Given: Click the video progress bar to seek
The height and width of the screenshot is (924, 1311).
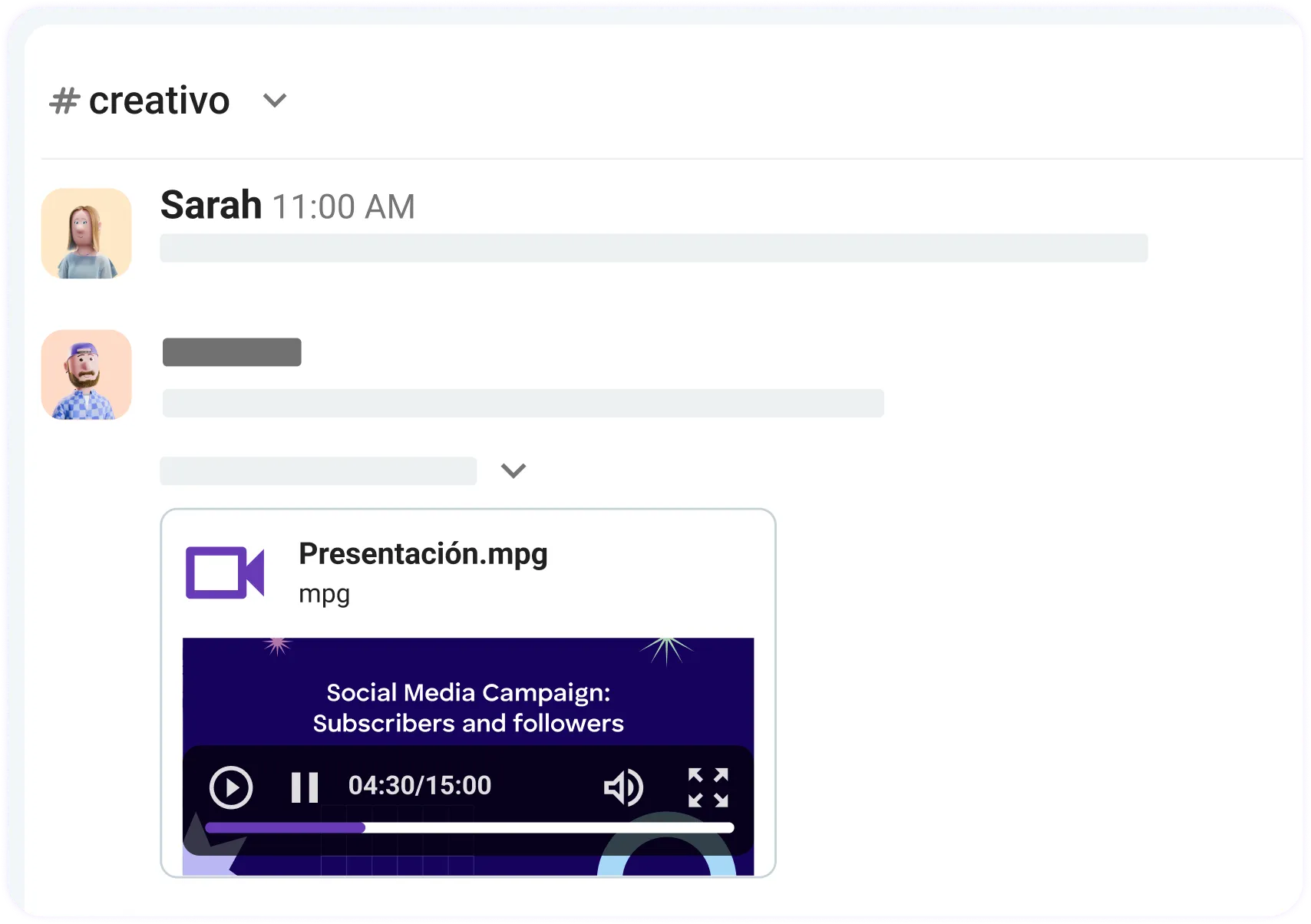Looking at the screenshot, I should point(470,827).
